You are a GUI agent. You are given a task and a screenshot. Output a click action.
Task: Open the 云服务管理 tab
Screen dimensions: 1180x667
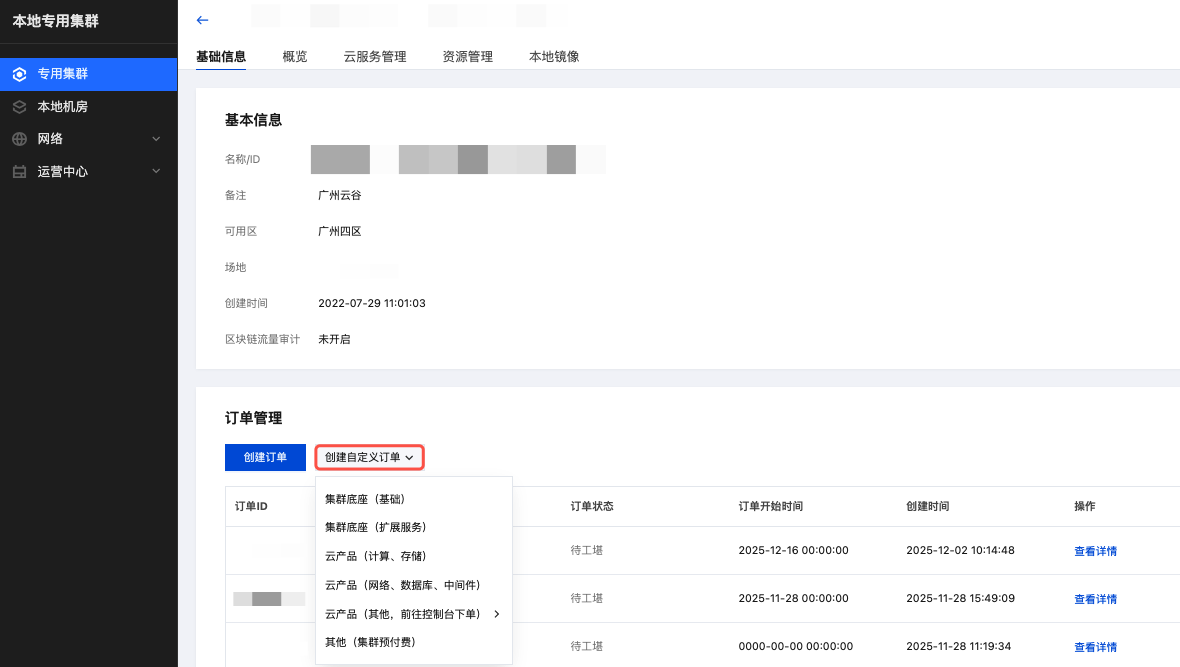pos(374,57)
